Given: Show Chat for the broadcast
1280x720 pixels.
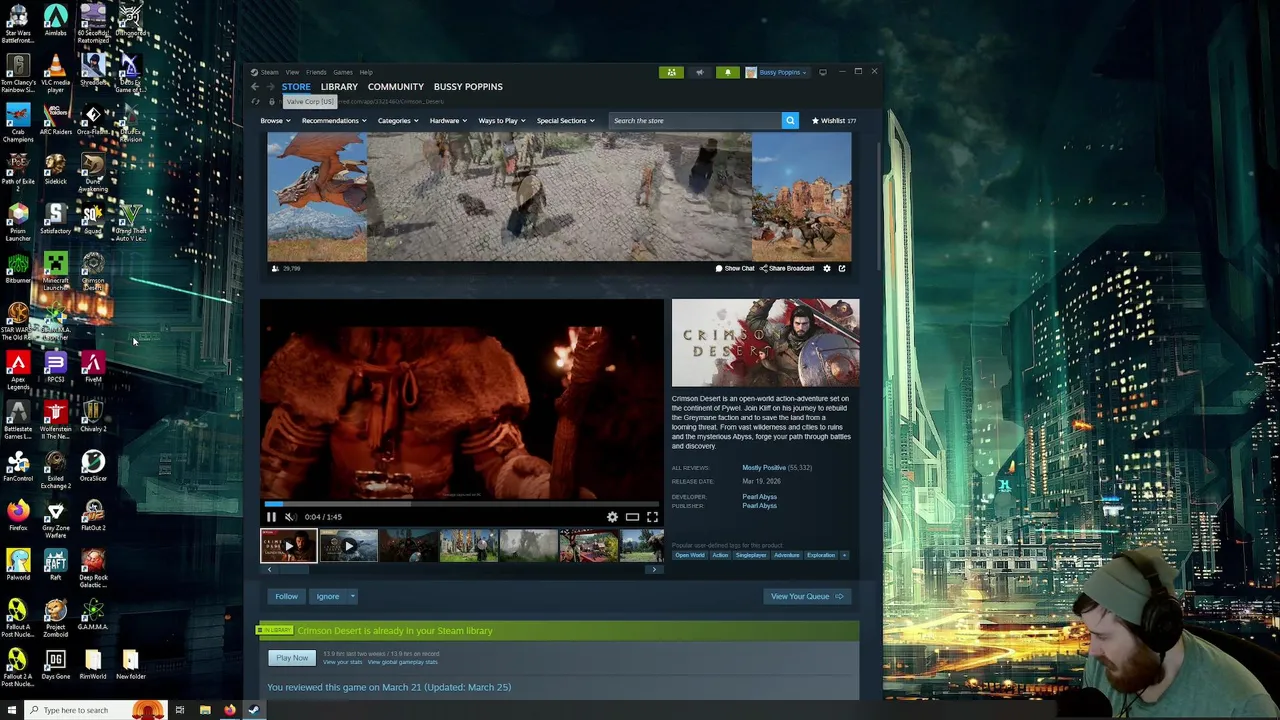Looking at the screenshot, I should pyautogui.click(x=735, y=268).
